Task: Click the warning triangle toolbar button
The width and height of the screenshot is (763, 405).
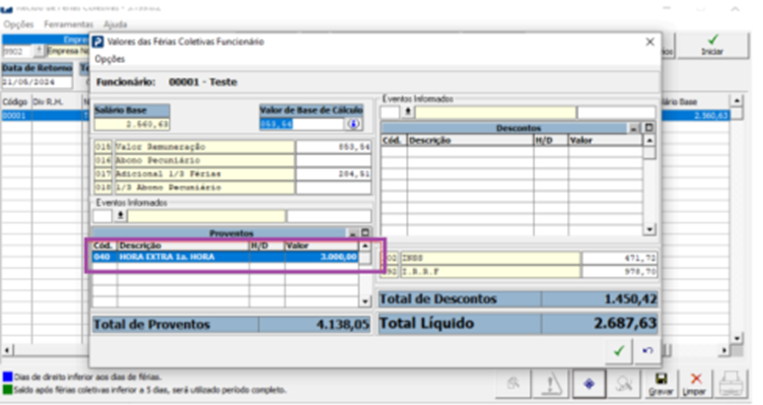Action: [x=551, y=384]
